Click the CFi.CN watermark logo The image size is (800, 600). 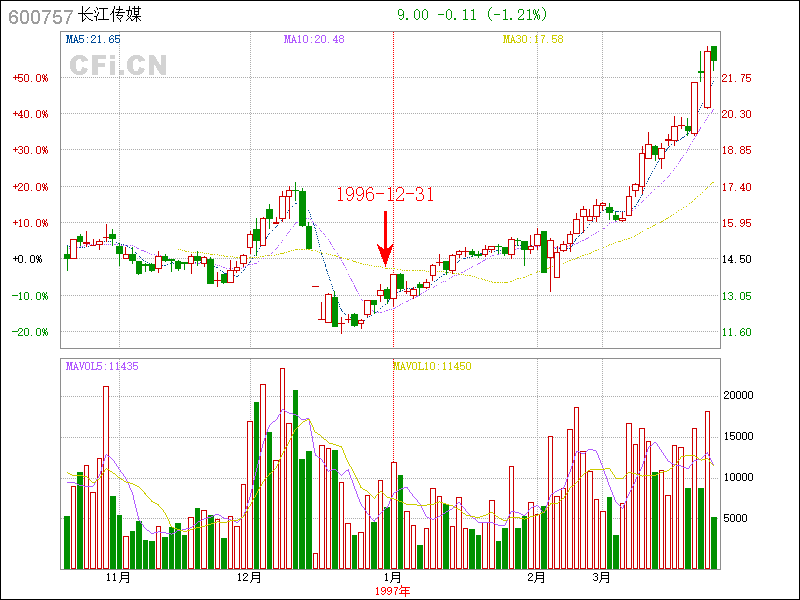click(118, 65)
